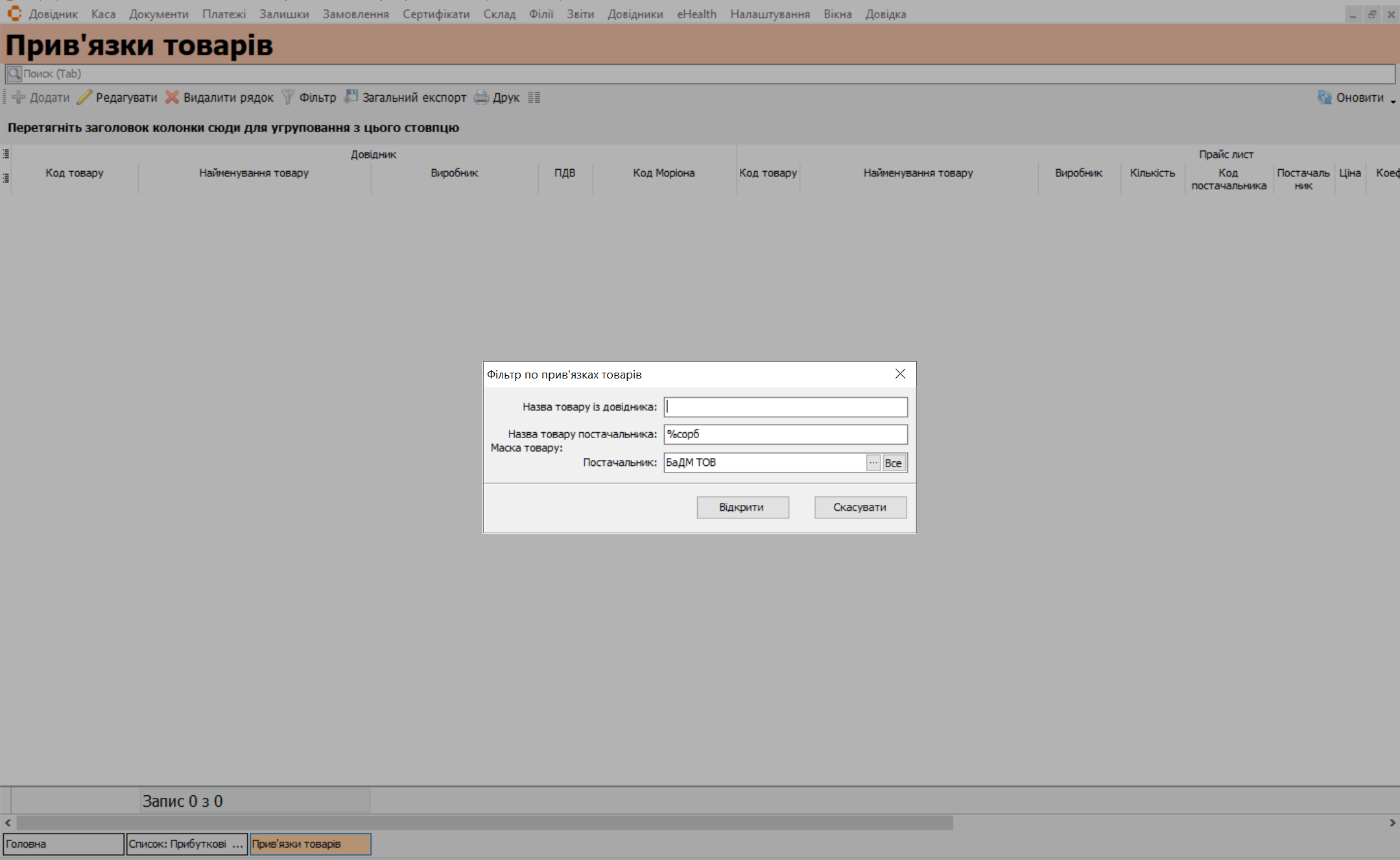Image resolution: width=1400 pixels, height=860 pixels.
Task: Click the Редагувати pencil icon
Action: pyautogui.click(x=84, y=97)
